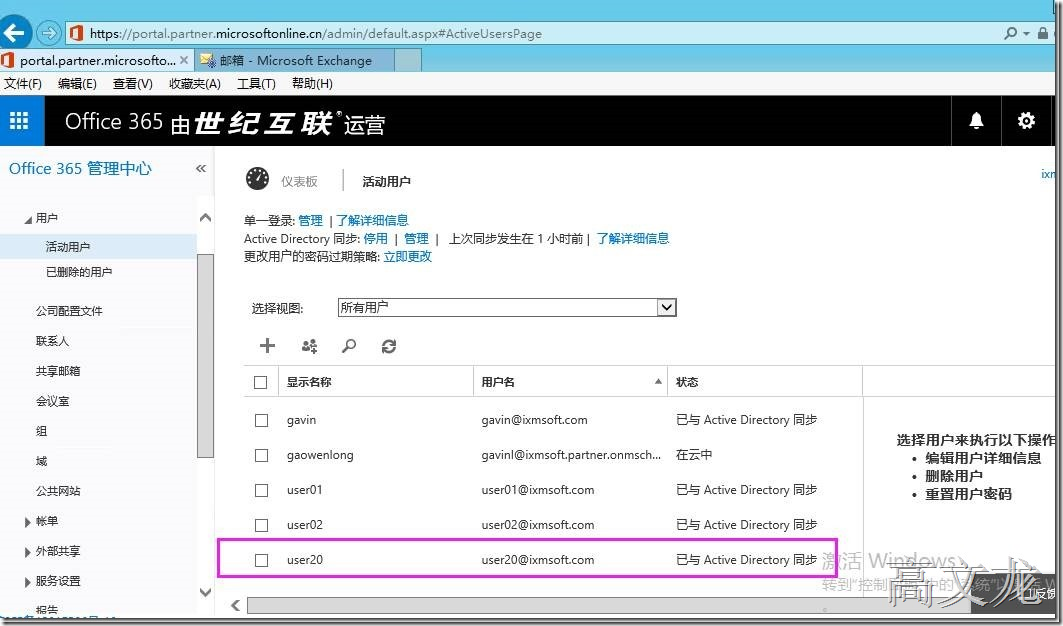Open the 编辑(E) menu
1063x626 pixels.
(x=77, y=83)
